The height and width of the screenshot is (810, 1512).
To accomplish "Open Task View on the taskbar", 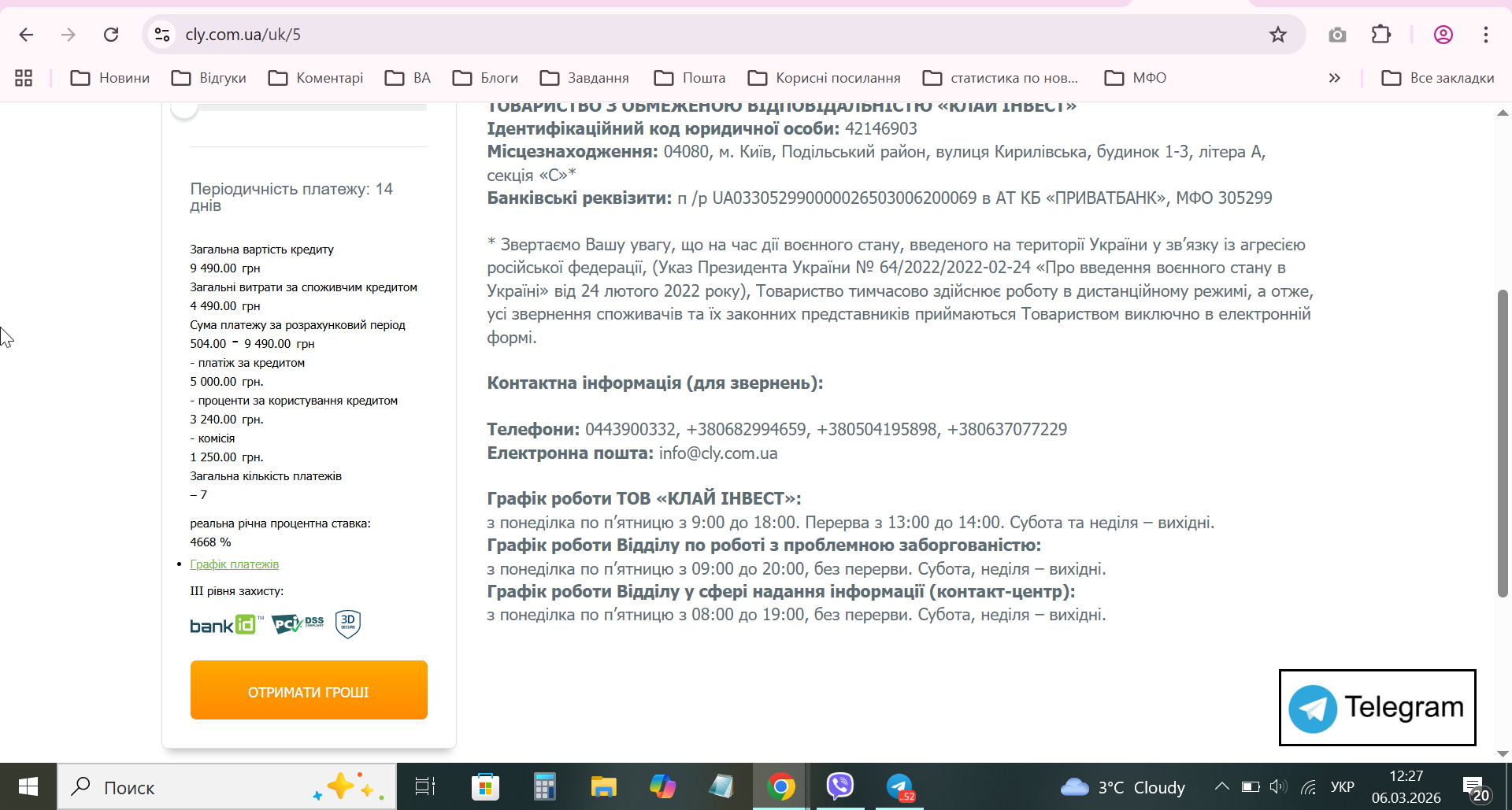I will (x=425, y=786).
